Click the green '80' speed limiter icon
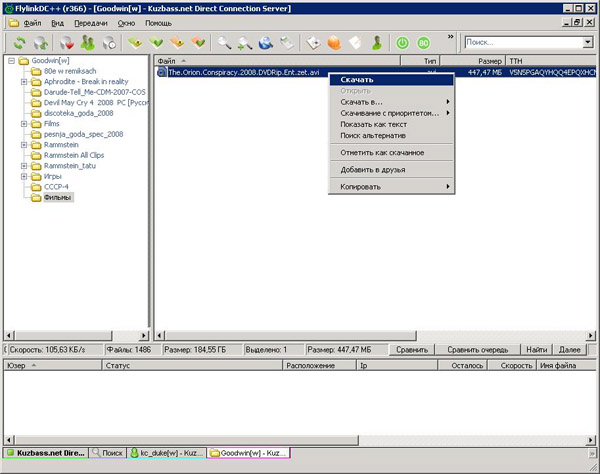 tap(423, 43)
